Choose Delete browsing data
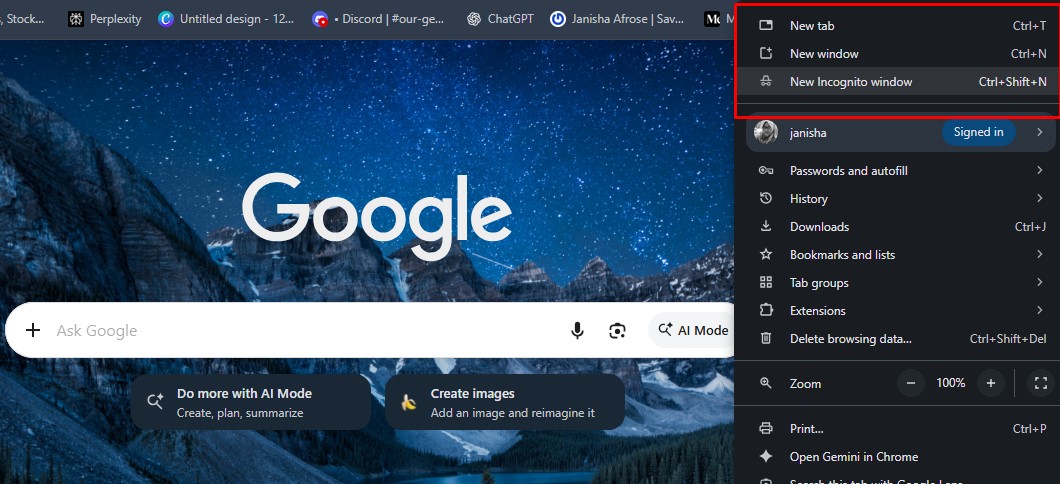 pos(896,339)
